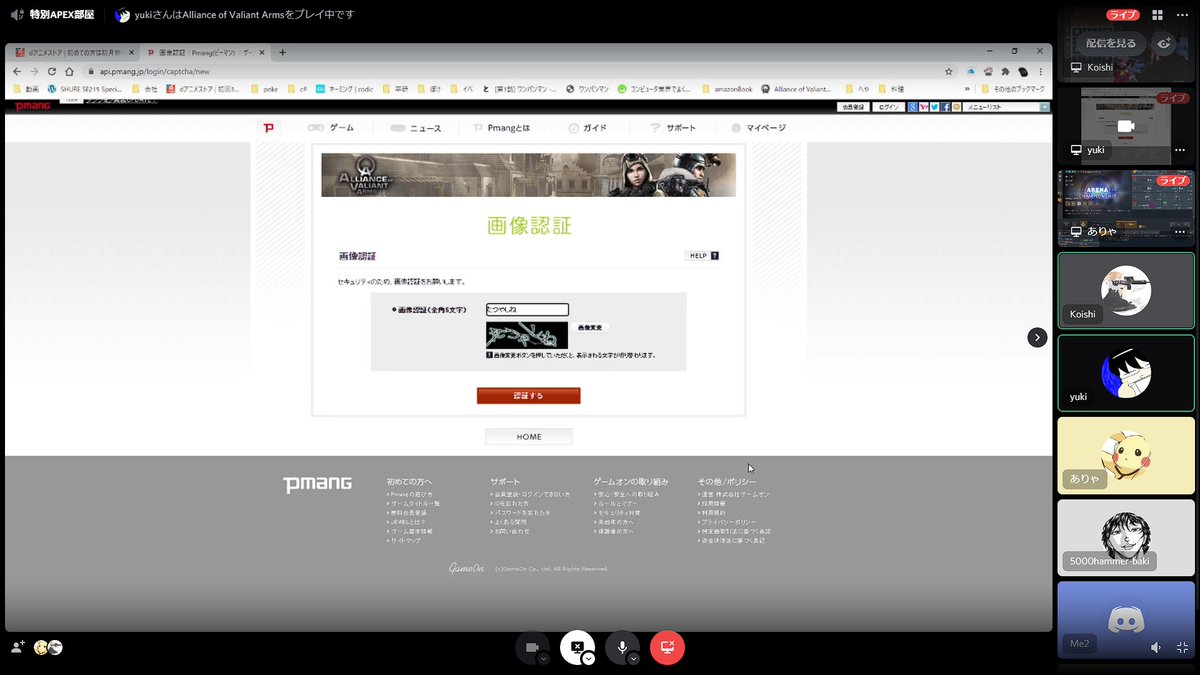The image size is (1200, 675).
Task: Select ありゃ's ARENA stream thumbnail
Action: coord(1126,207)
